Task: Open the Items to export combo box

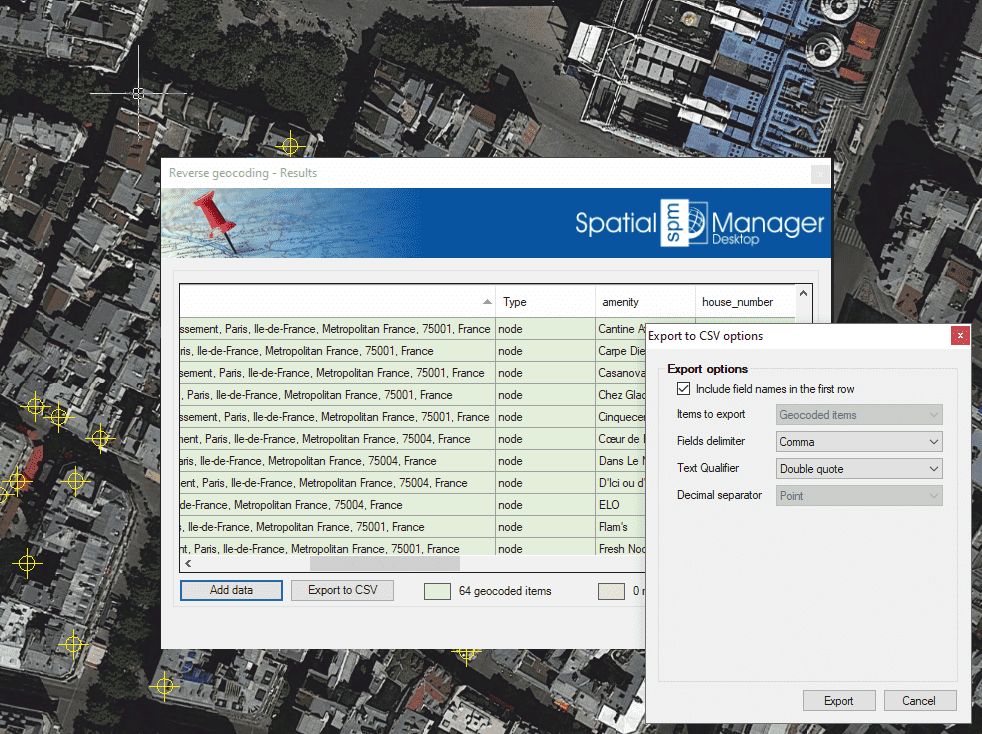Action: pyautogui.click(x=859, y=415)
